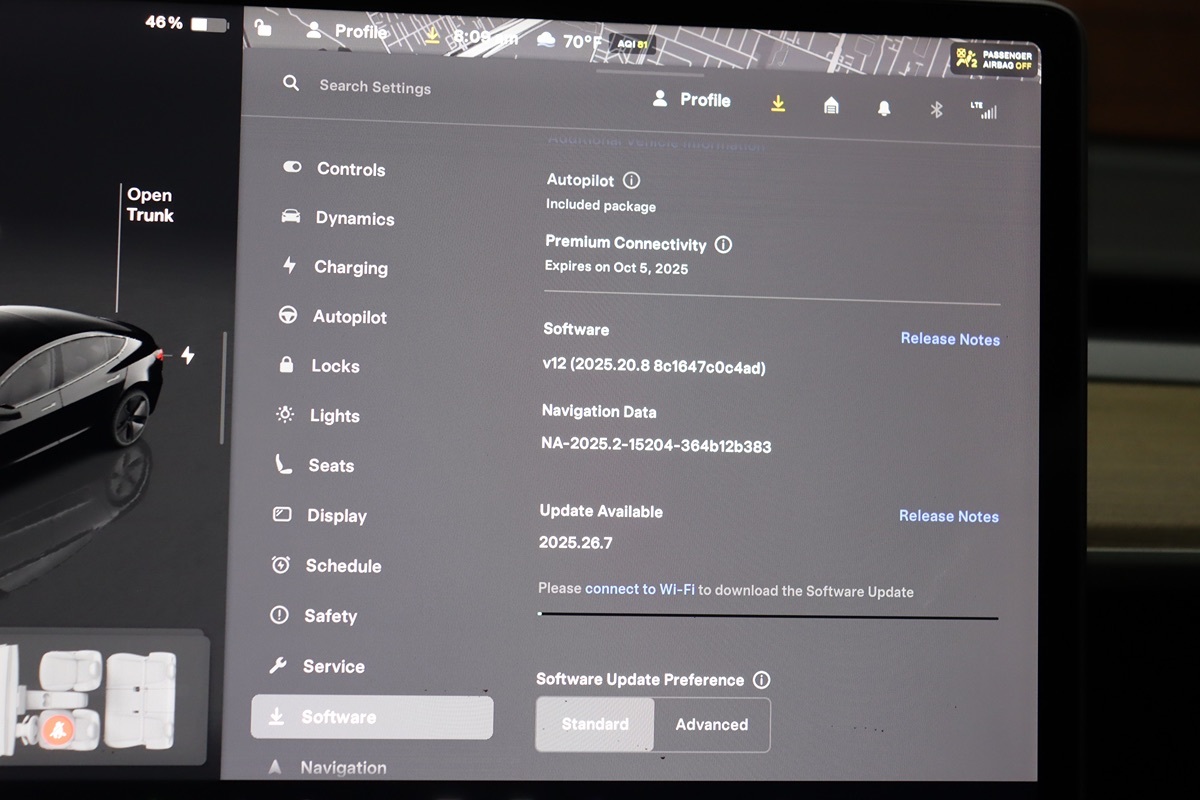
Task: Select Standard software update preference
Action: 595,724
